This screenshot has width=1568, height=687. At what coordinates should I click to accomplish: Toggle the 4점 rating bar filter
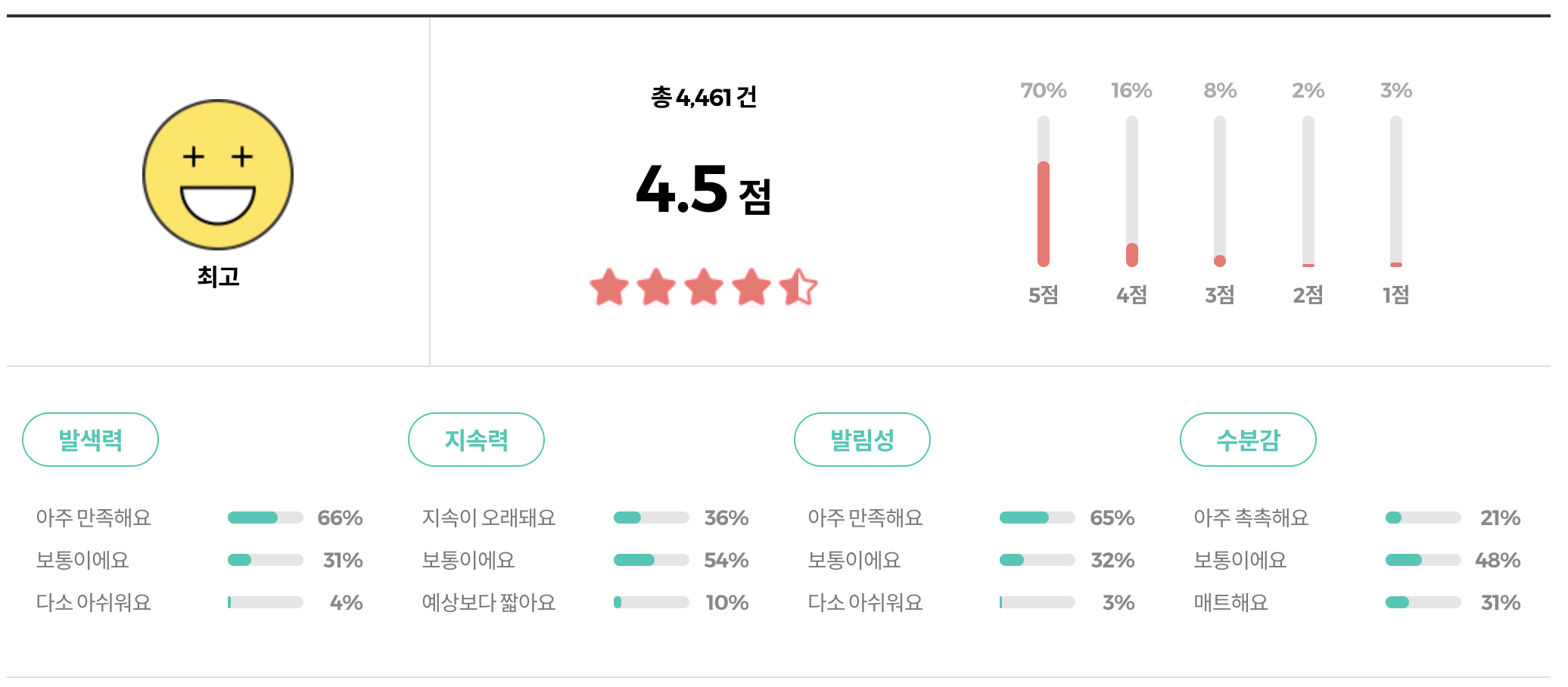[x=1133, y=191]
